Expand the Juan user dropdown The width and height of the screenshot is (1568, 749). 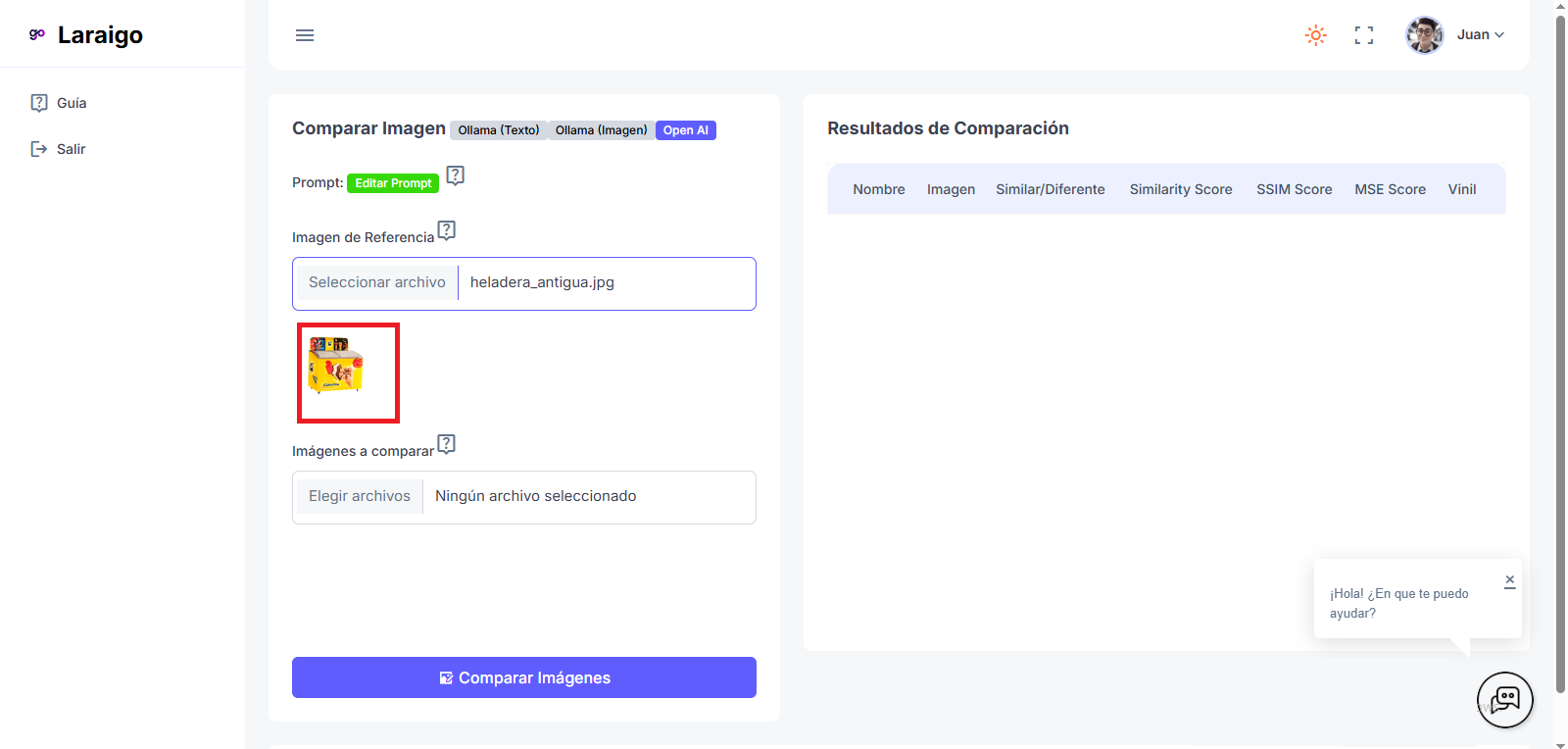click(1481, 34)
